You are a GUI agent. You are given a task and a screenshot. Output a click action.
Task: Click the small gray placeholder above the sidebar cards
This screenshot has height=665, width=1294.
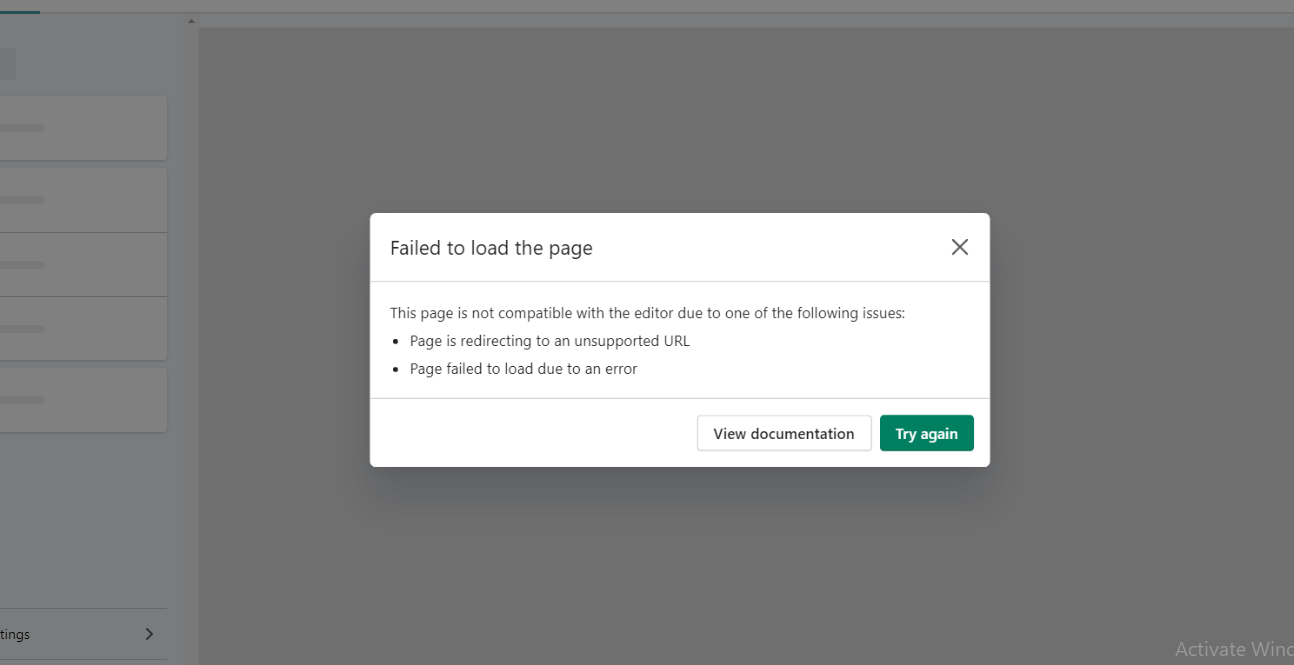(7, 65)
